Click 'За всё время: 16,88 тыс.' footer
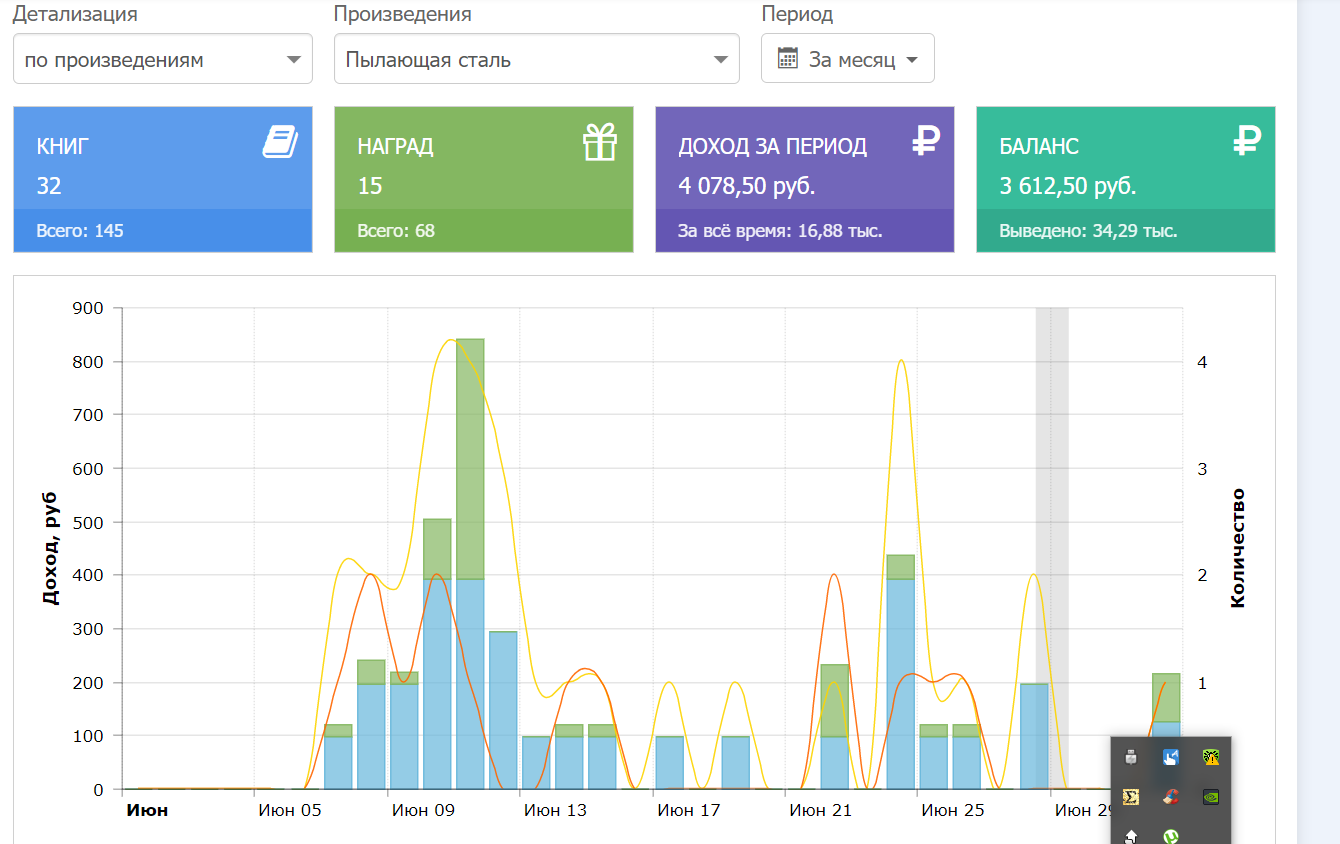 (x=780, y=231)
